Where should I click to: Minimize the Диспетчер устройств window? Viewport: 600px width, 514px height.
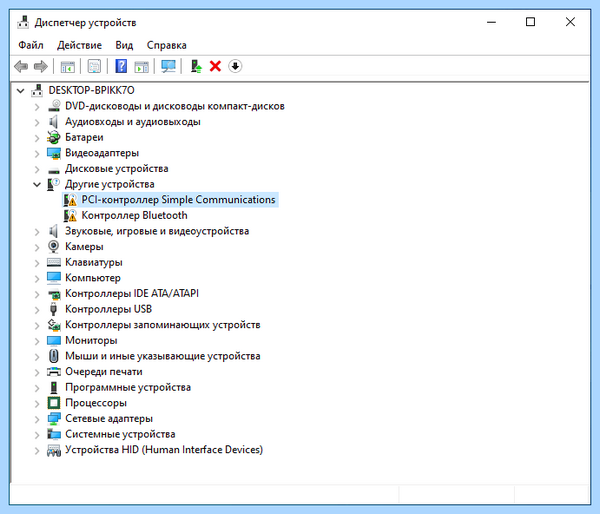pyautogui.click(x=491, y=22)
